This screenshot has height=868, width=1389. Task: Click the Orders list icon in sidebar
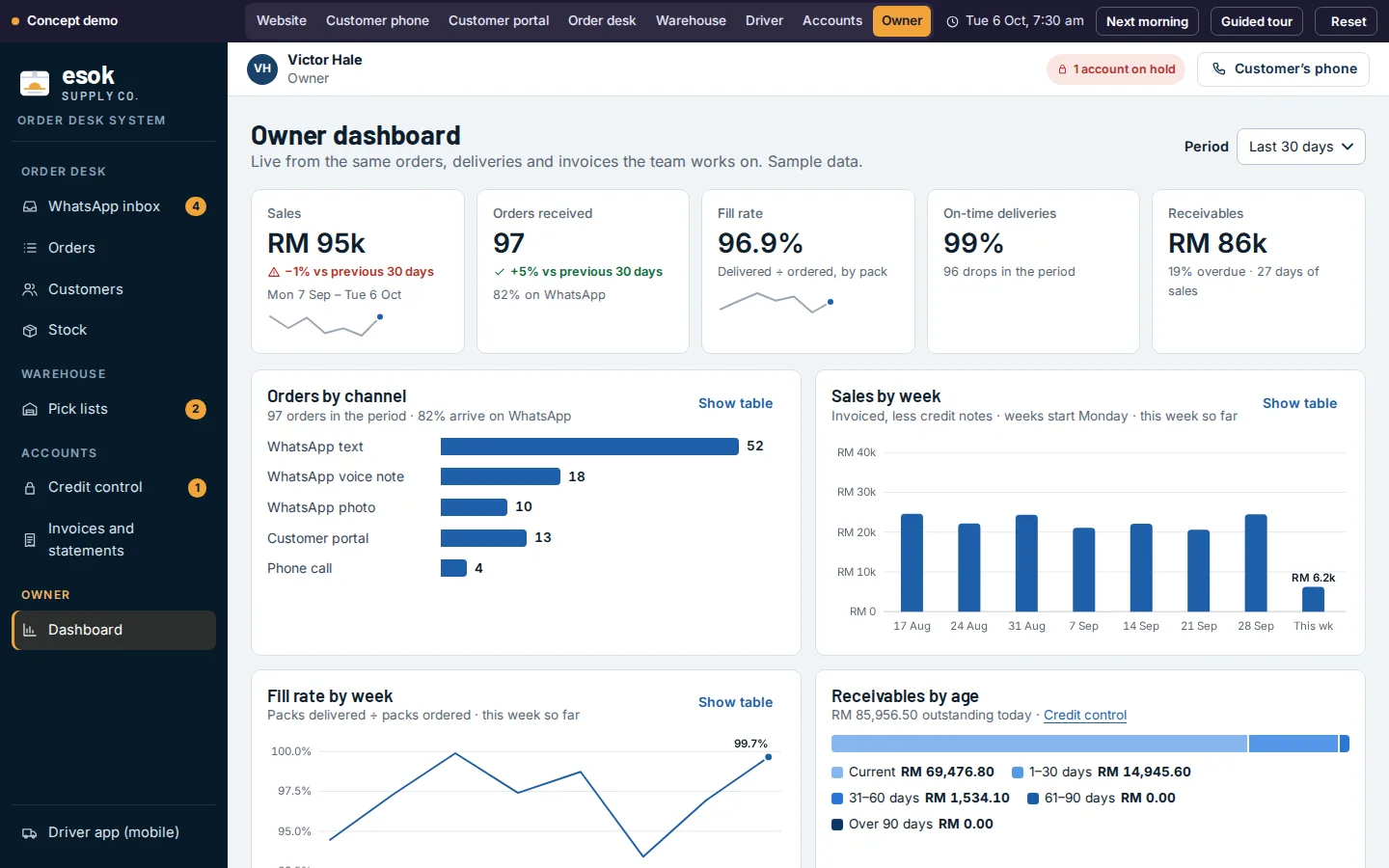(x=30, y=248)
